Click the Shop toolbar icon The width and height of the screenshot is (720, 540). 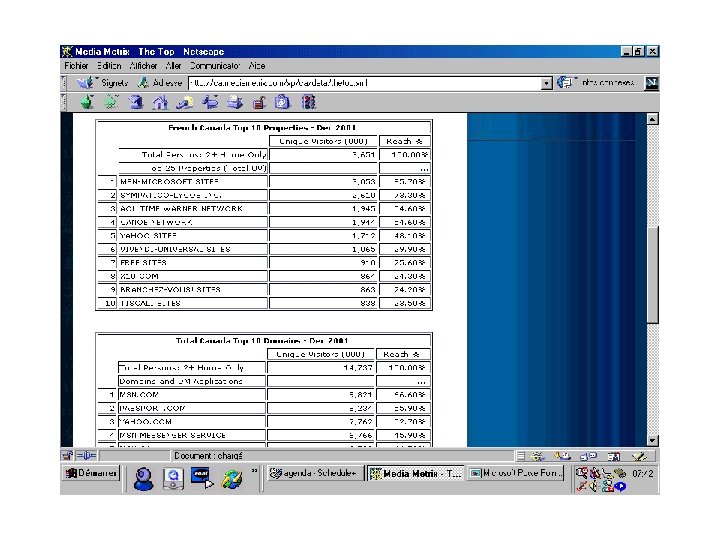pos(283,102)
